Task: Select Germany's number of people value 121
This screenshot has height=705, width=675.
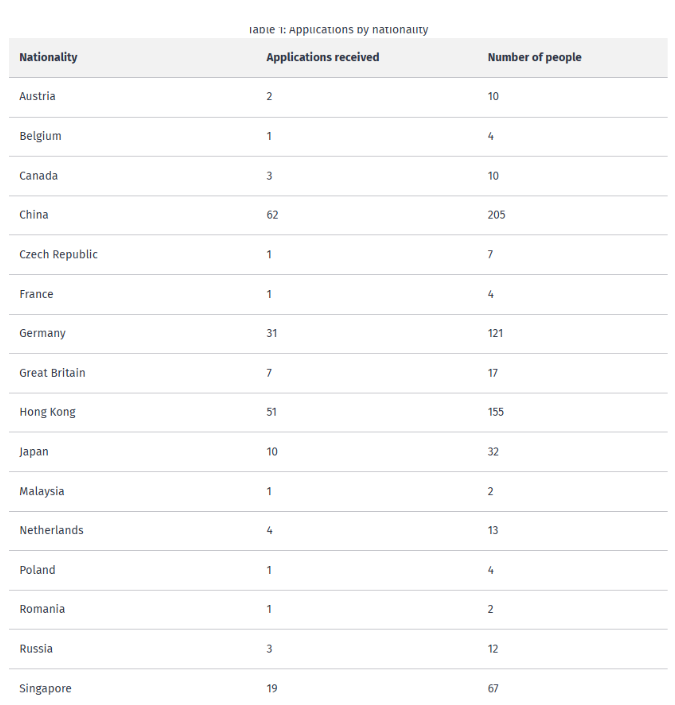Action: click(x=495, y=333)
